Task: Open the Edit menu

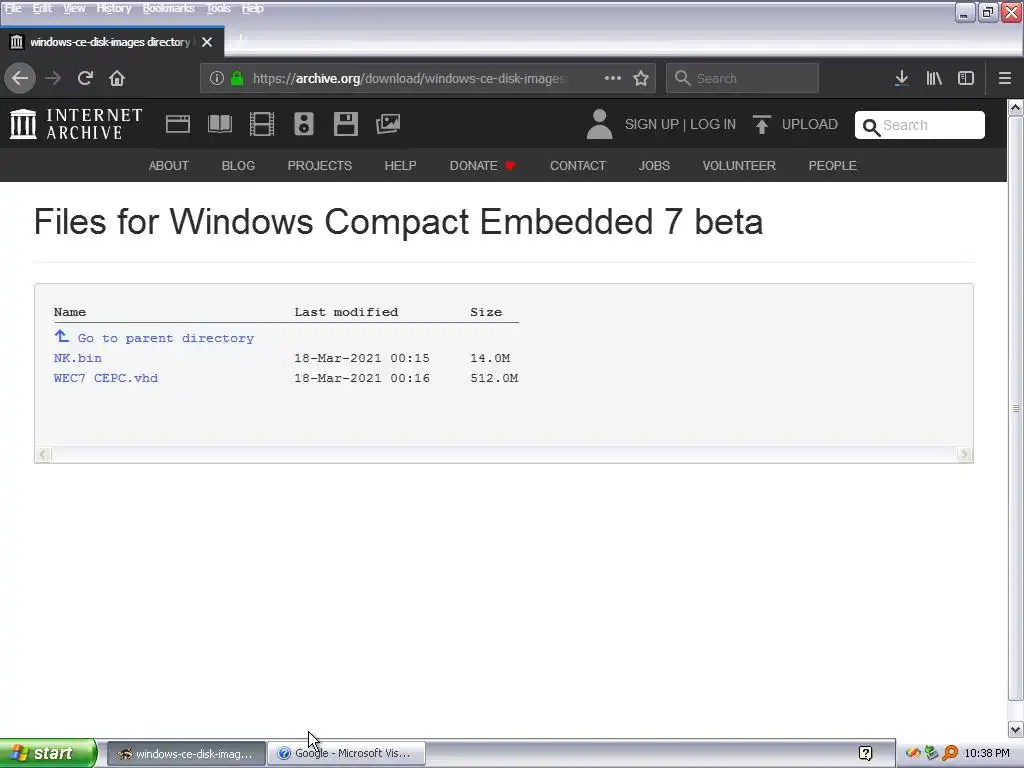Action: point(42,8)
